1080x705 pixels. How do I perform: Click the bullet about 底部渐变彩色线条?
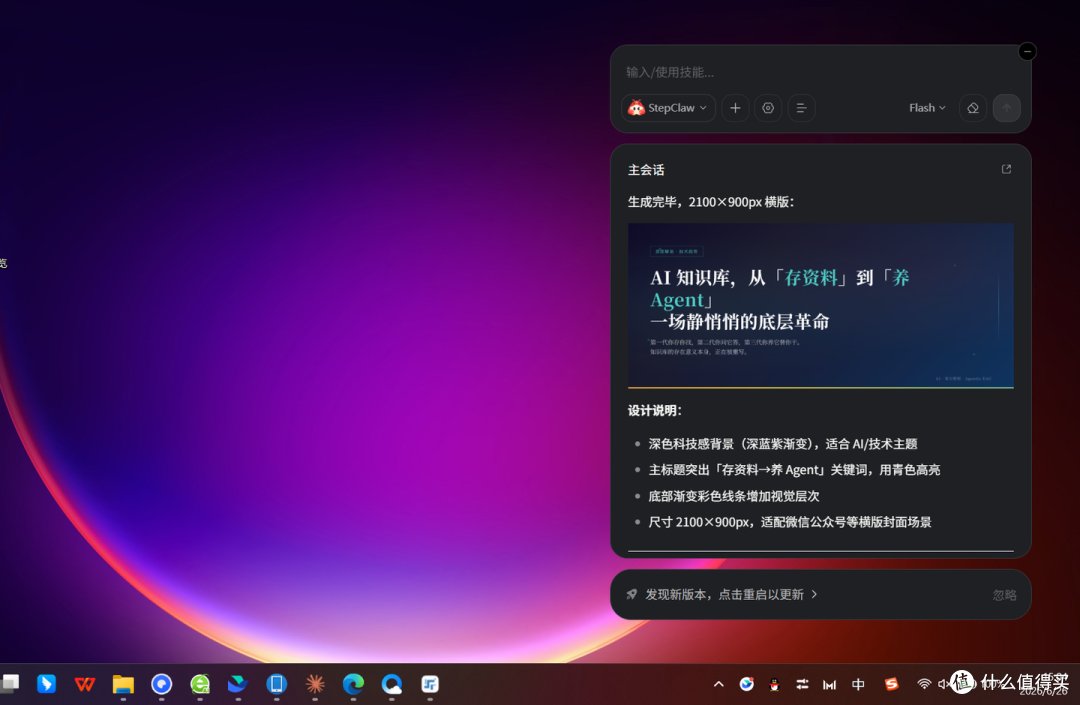pyautogui.click(x=734, y=496)
